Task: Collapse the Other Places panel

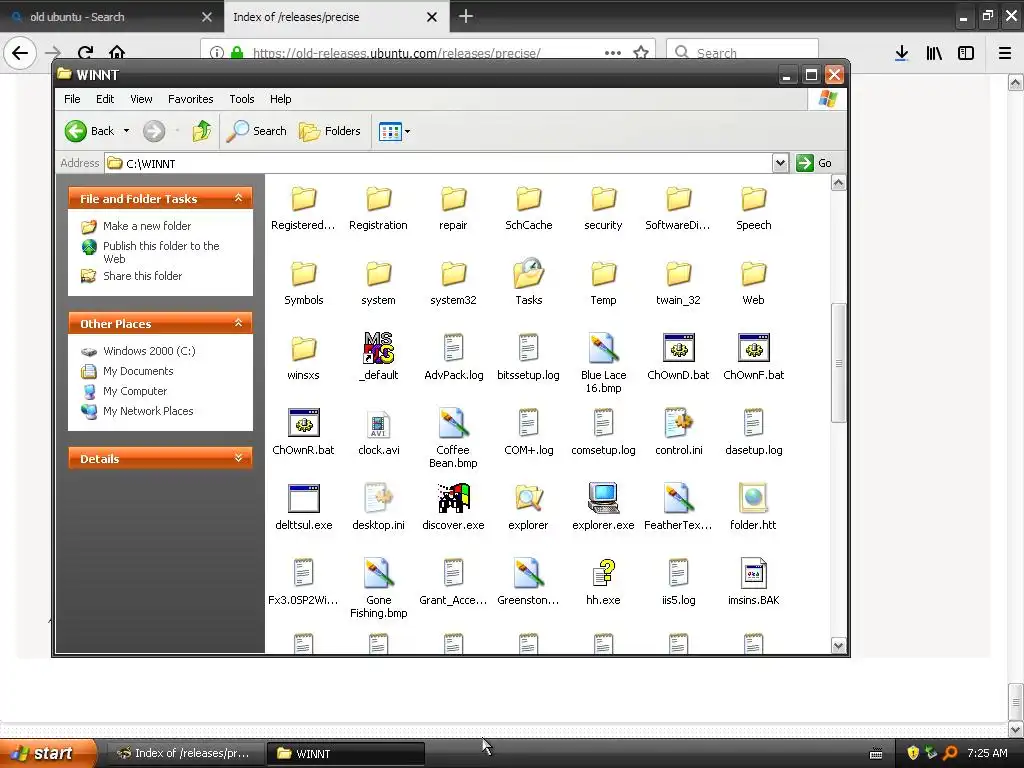Action: click(x=238, y=323)
